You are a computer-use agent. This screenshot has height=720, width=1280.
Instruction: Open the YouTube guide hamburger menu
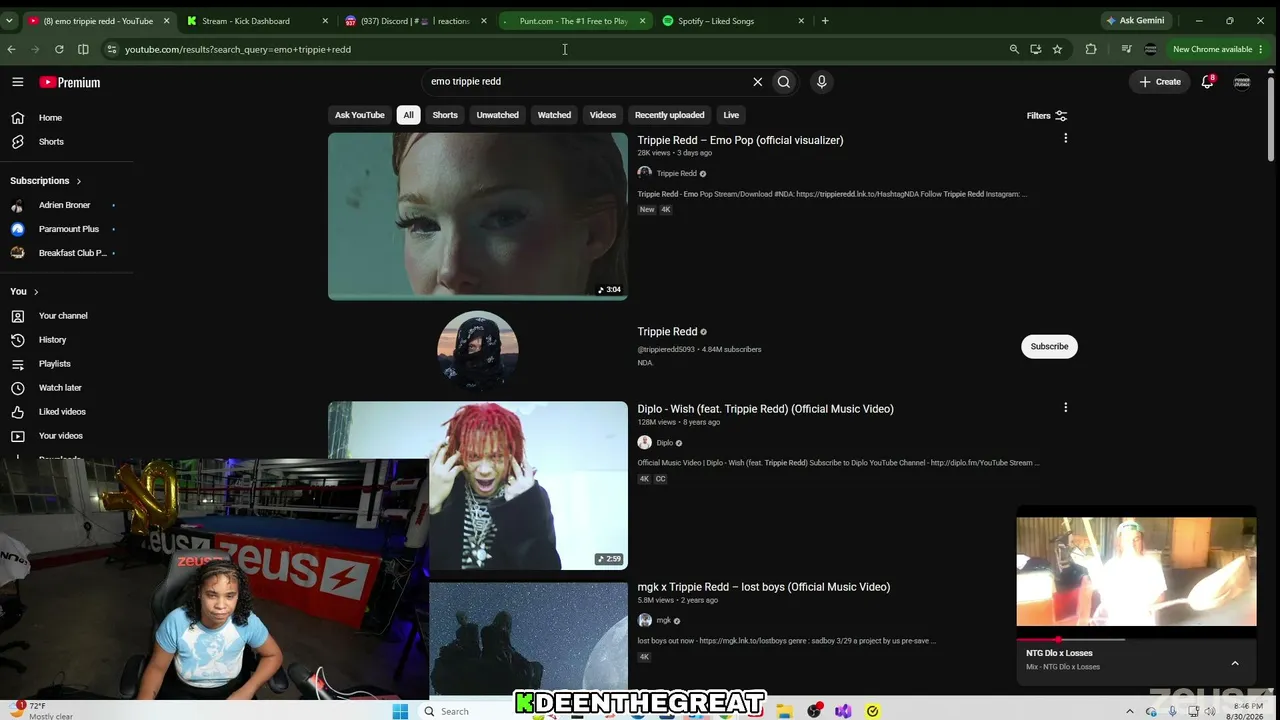click(18, 82)
